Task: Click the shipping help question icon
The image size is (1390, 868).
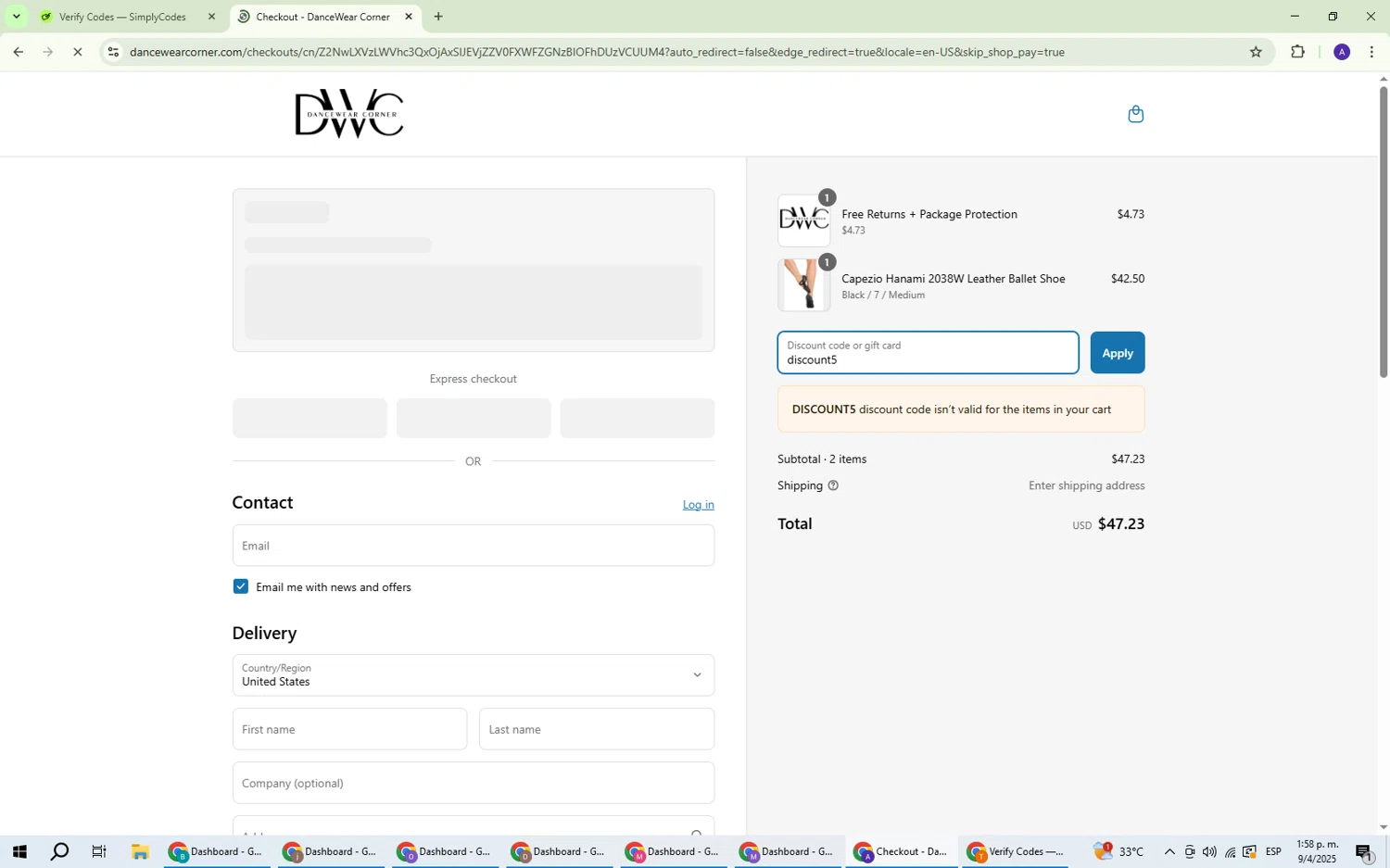Action: pos(832,485)
